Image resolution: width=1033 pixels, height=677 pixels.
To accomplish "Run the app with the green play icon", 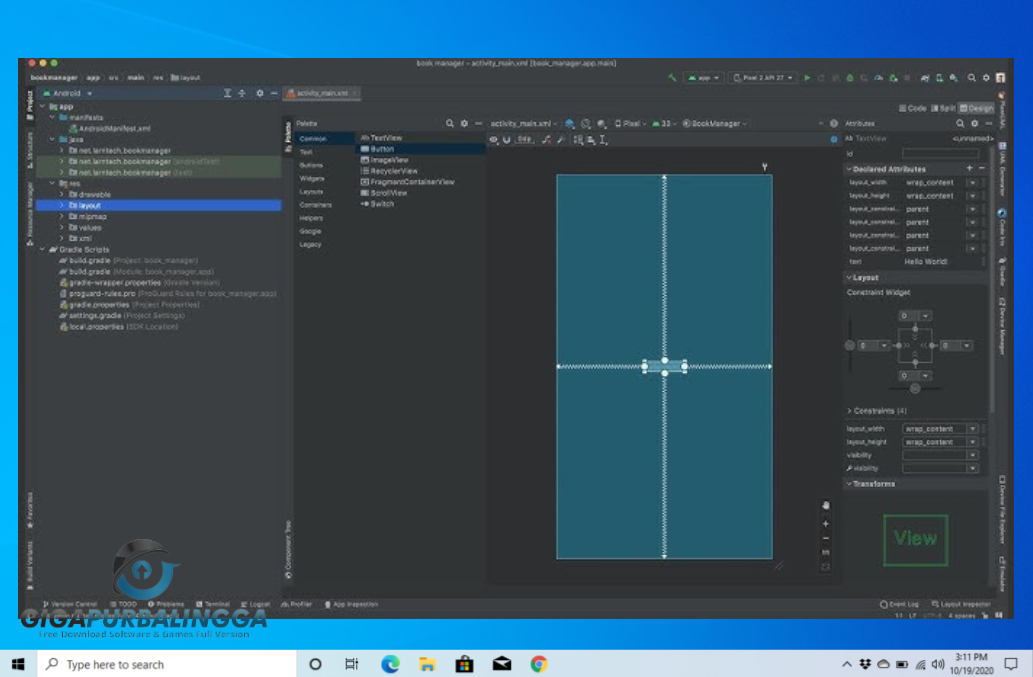I will pyautogui.click(x=807, y=77).
